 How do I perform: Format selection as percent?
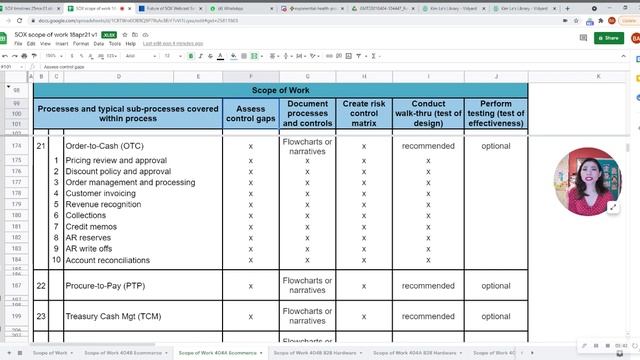click(82, 56)
